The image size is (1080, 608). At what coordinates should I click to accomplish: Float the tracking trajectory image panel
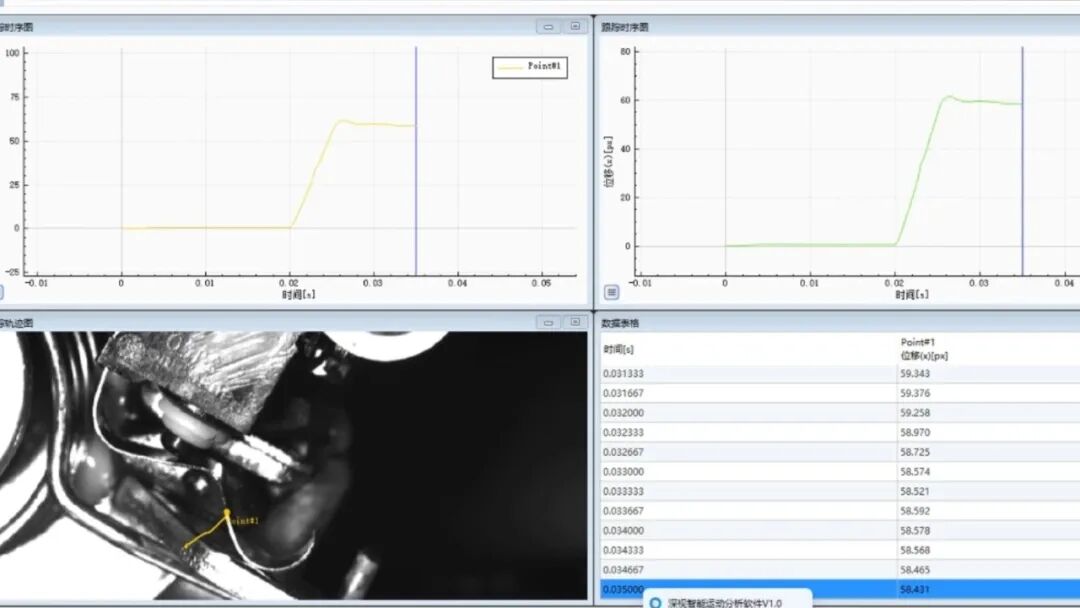click(548, 322)
